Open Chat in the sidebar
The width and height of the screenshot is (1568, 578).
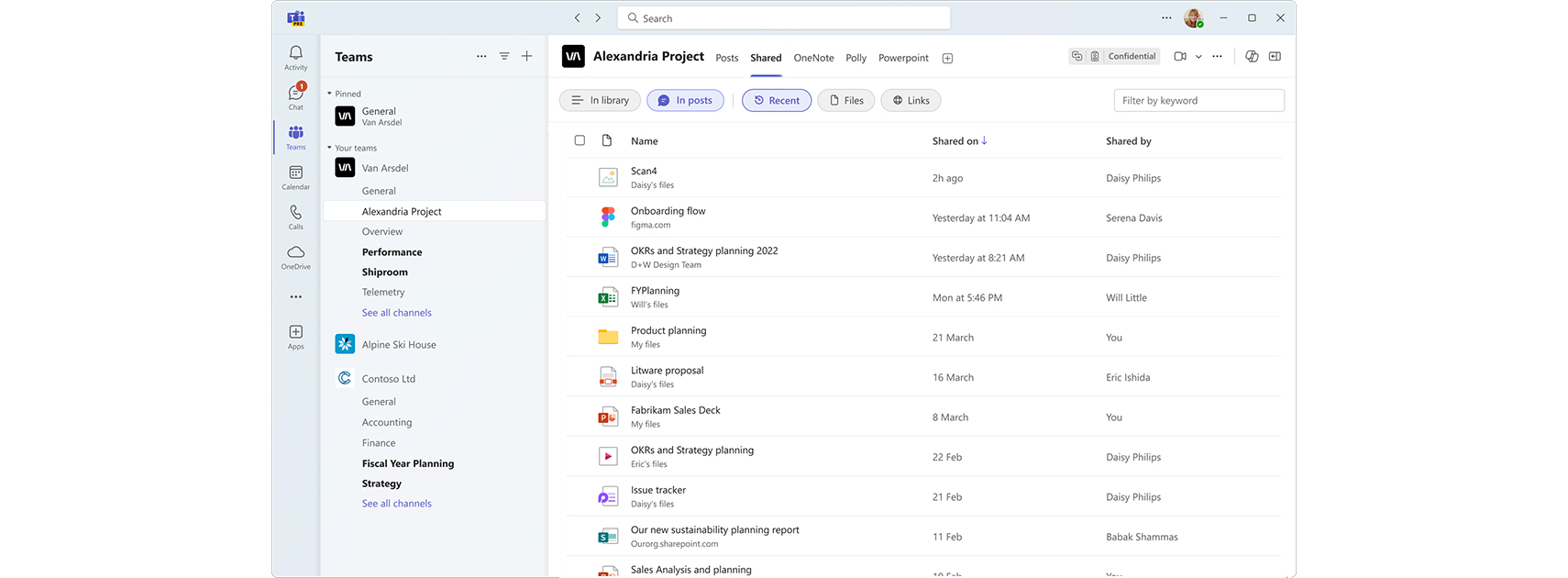coord(295,97)
